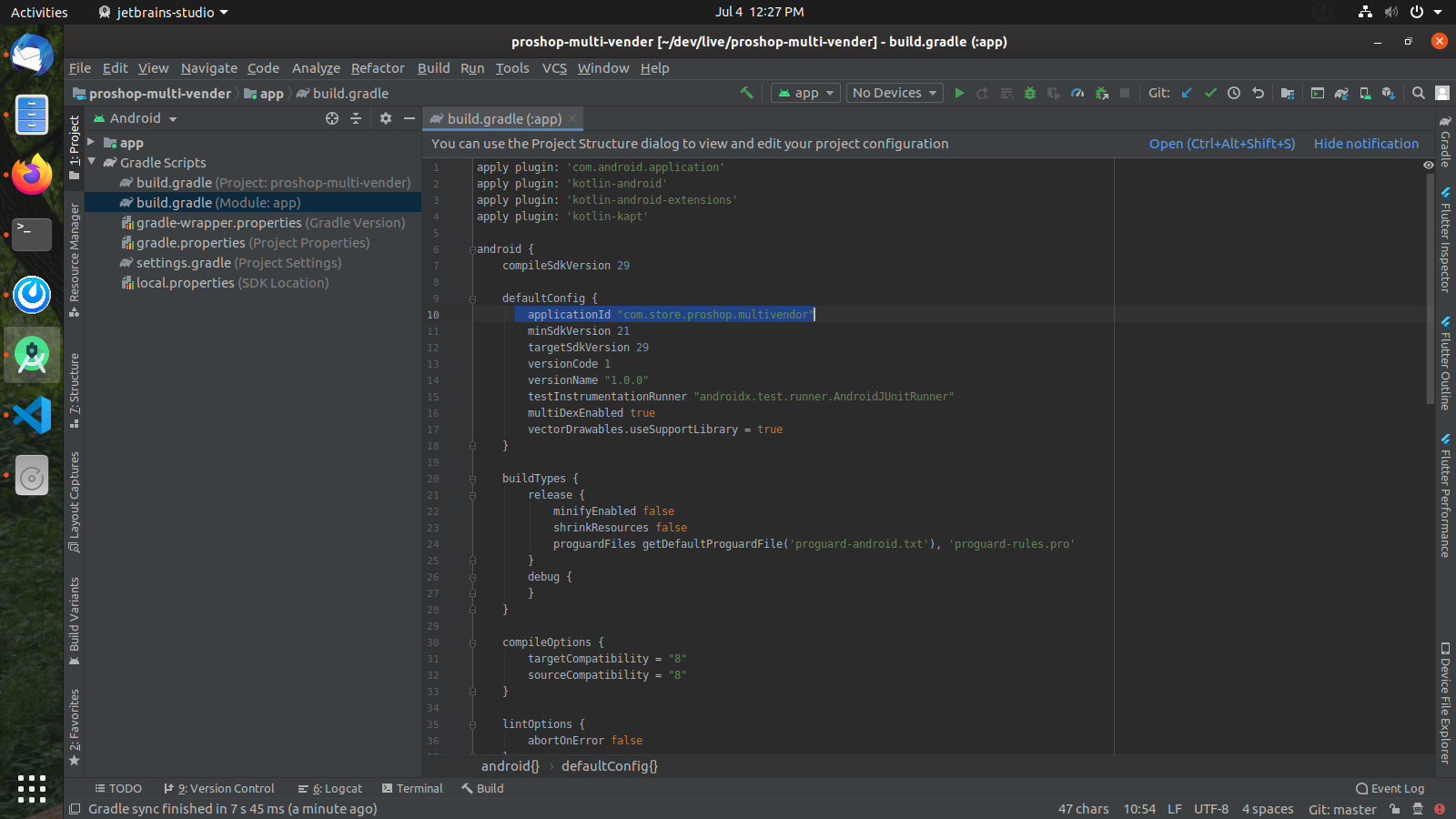Click the user account avatar icon
The width and height of the screenshot is (1456, 819).
pos(1442,93)
